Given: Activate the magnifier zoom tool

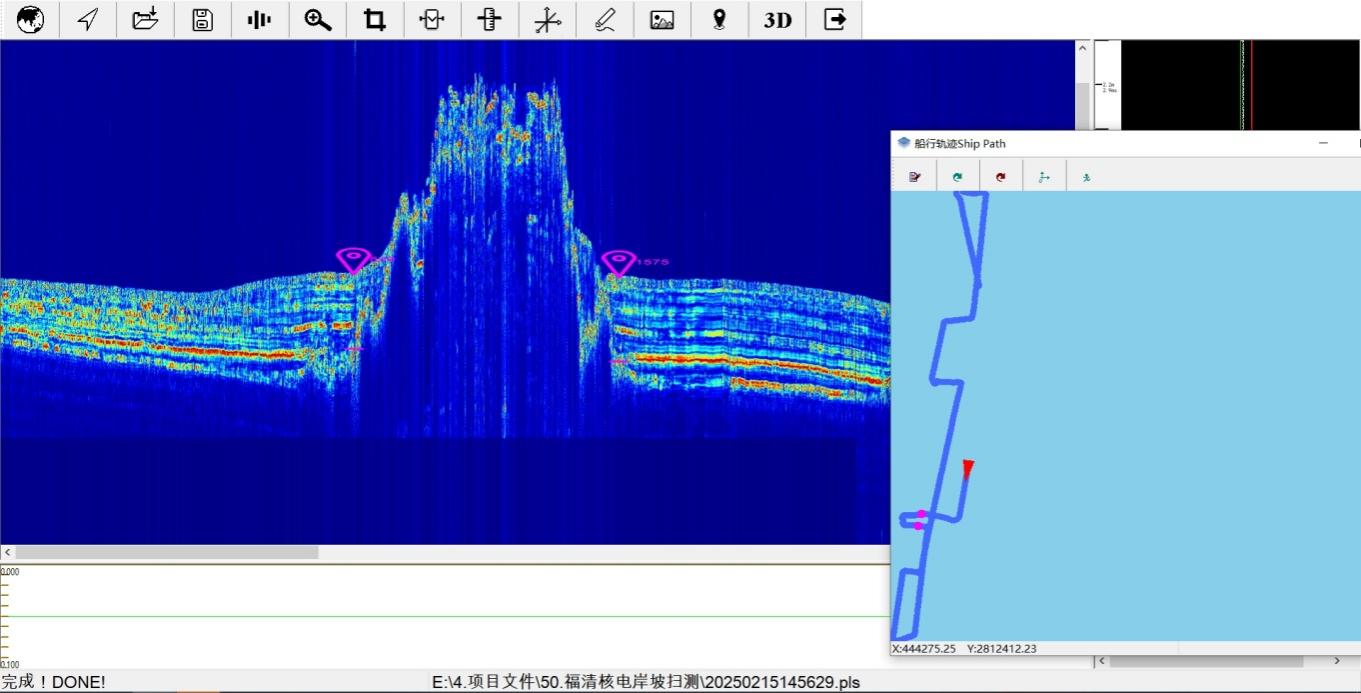Looking at the screenshot, I should click(x=318, y=19).
